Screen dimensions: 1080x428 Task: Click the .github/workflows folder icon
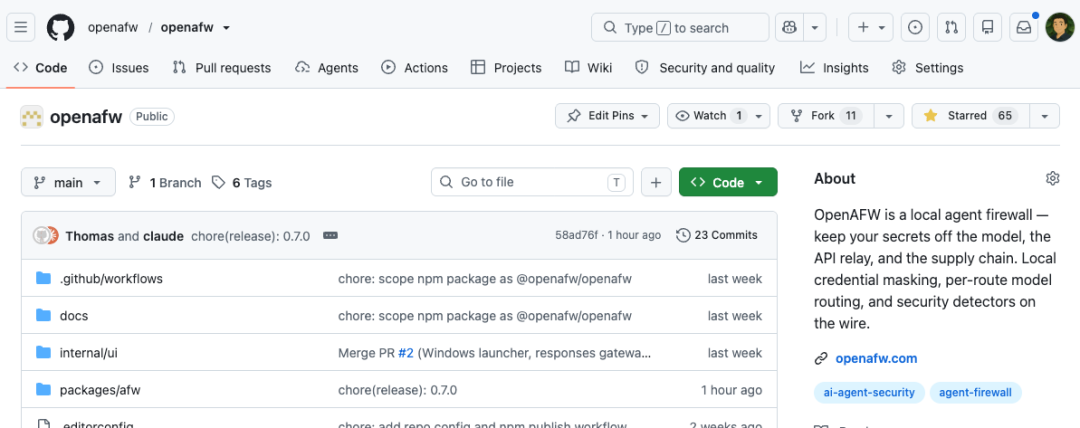tap(43, 278)
